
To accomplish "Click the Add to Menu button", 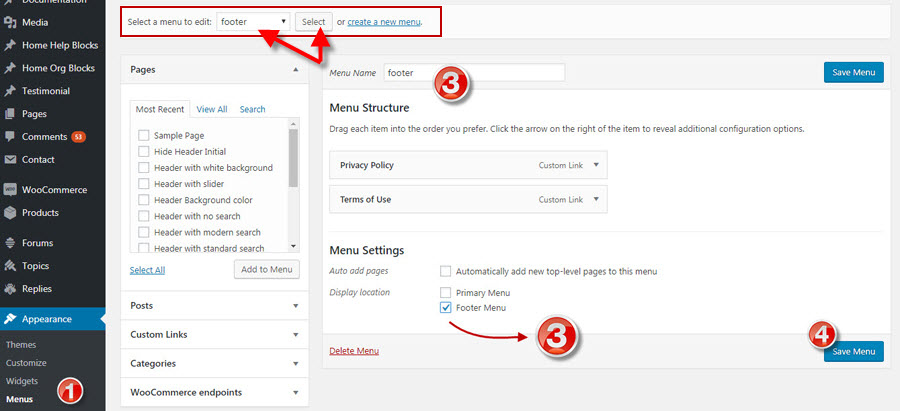I will pos(266,269).
